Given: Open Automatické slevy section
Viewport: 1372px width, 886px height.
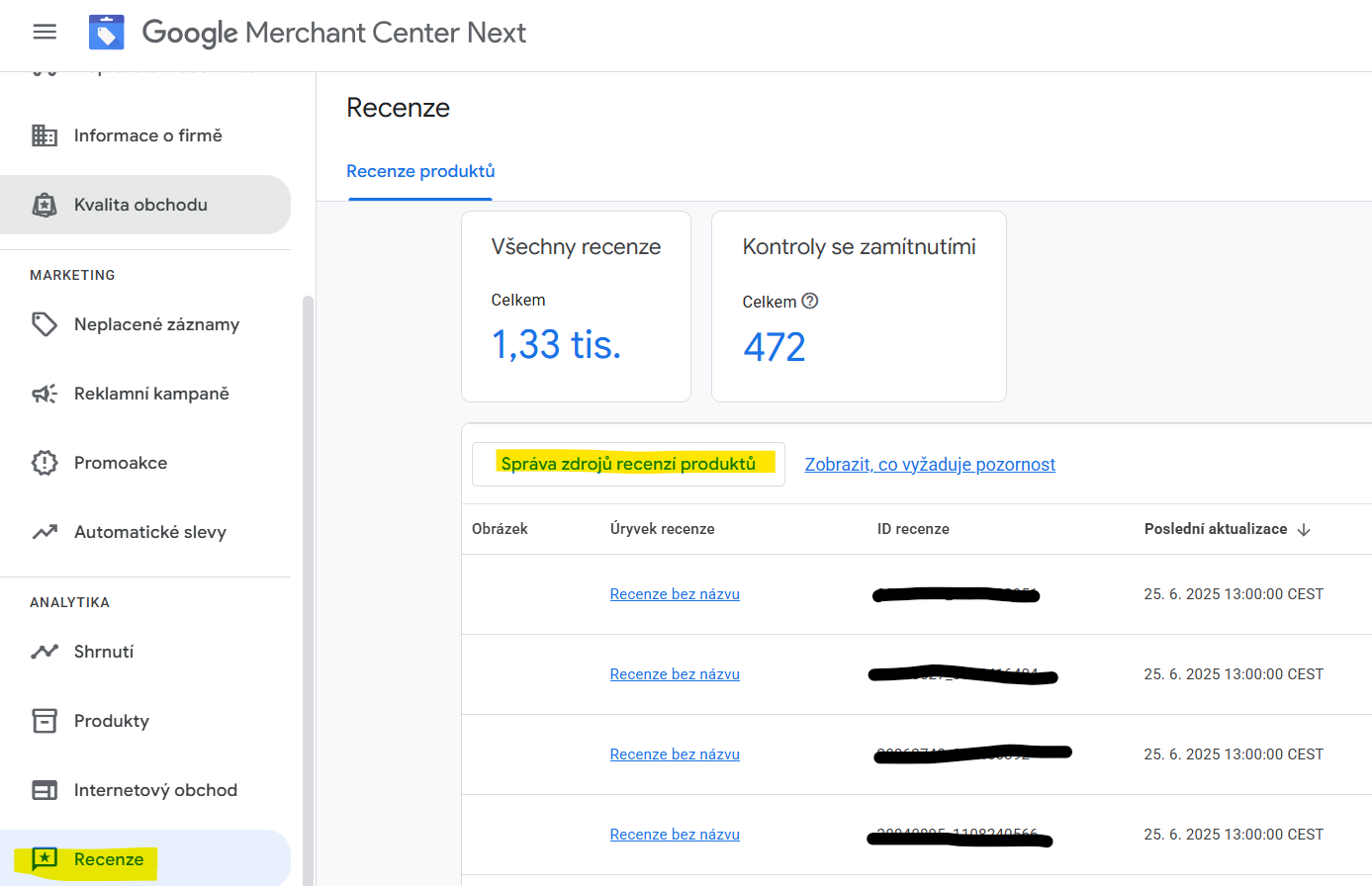Looking at the screenshot, I should point(145,532).
